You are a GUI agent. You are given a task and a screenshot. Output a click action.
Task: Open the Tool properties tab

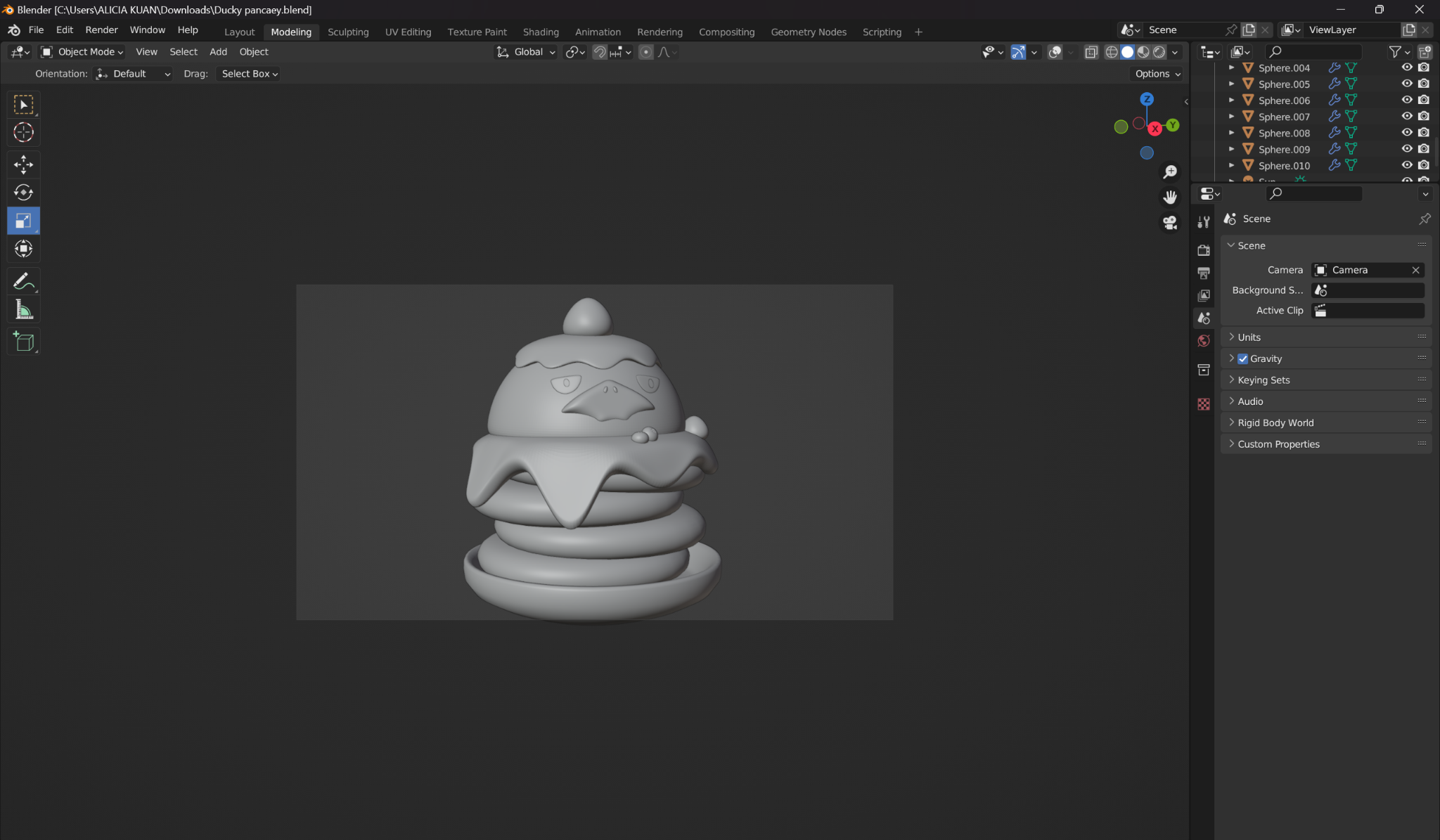[x=1204, y=222]
